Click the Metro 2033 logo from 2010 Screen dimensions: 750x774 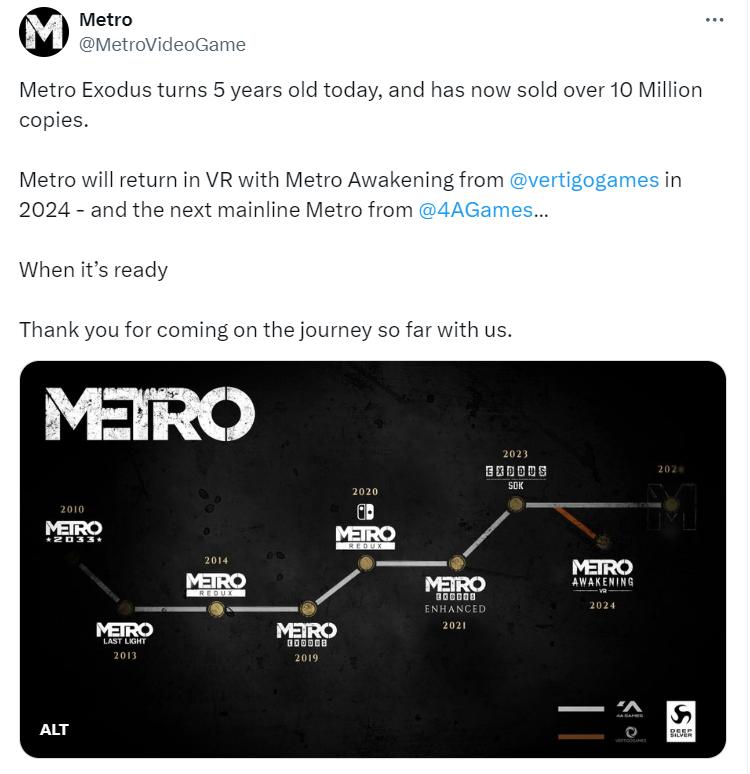(x=73, y=530)
